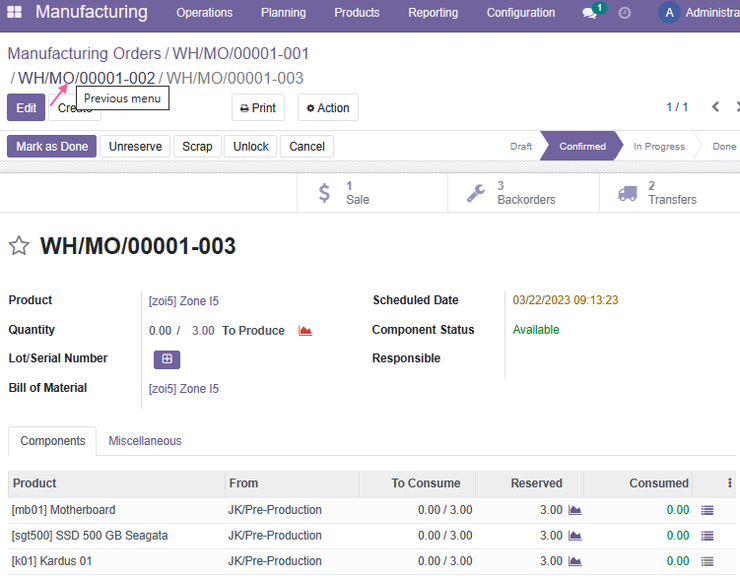This screenshot has height=576, width=740.
Task: Click the Edit button
Action: pyautogui.click(x=26, y=108)
